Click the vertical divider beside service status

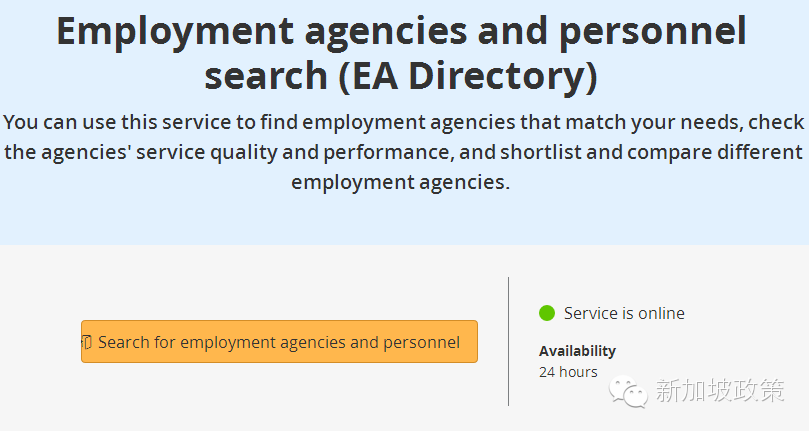tap(508, 341)
